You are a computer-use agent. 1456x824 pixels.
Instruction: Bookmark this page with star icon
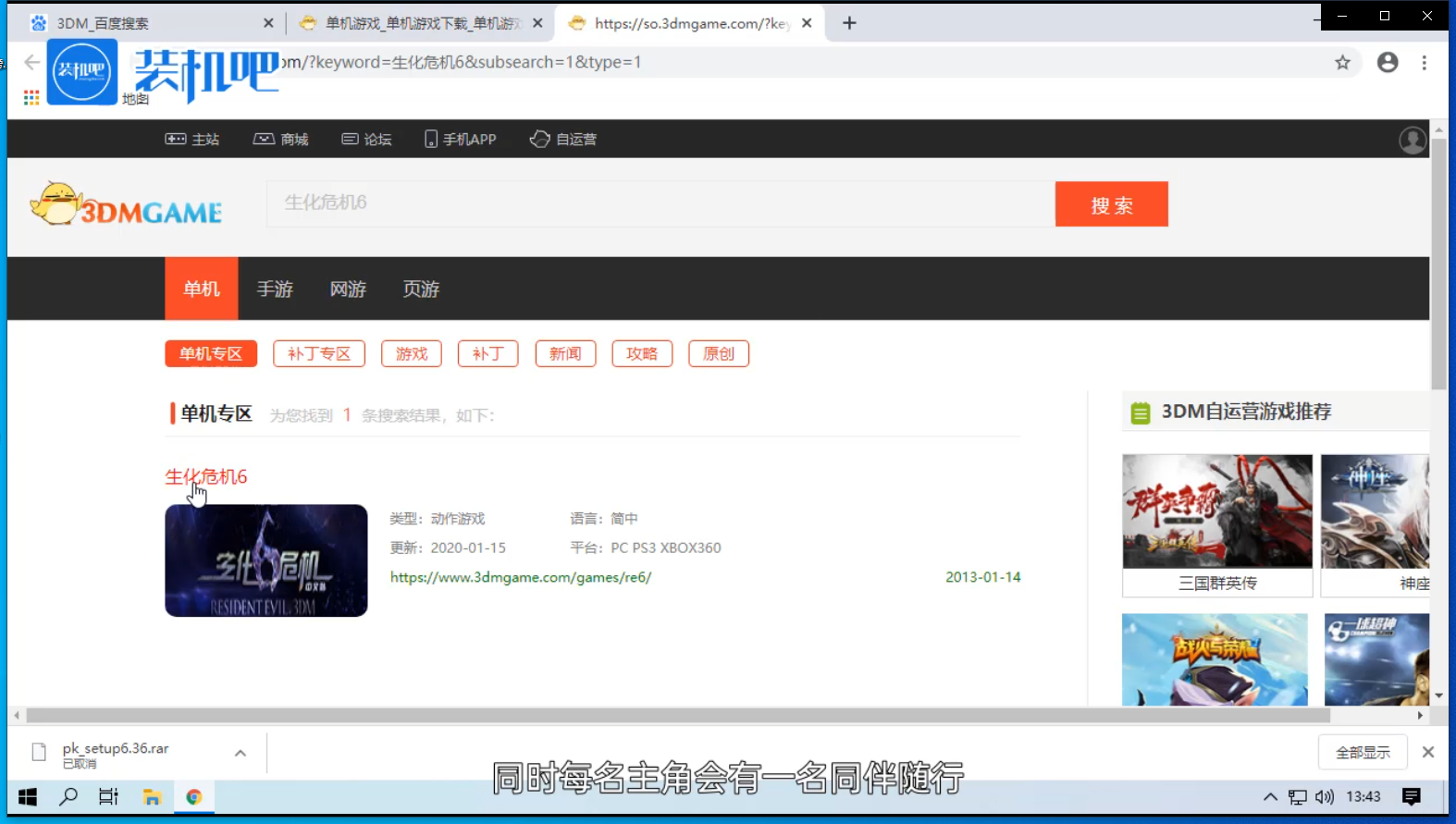(x=1342, y=63)
